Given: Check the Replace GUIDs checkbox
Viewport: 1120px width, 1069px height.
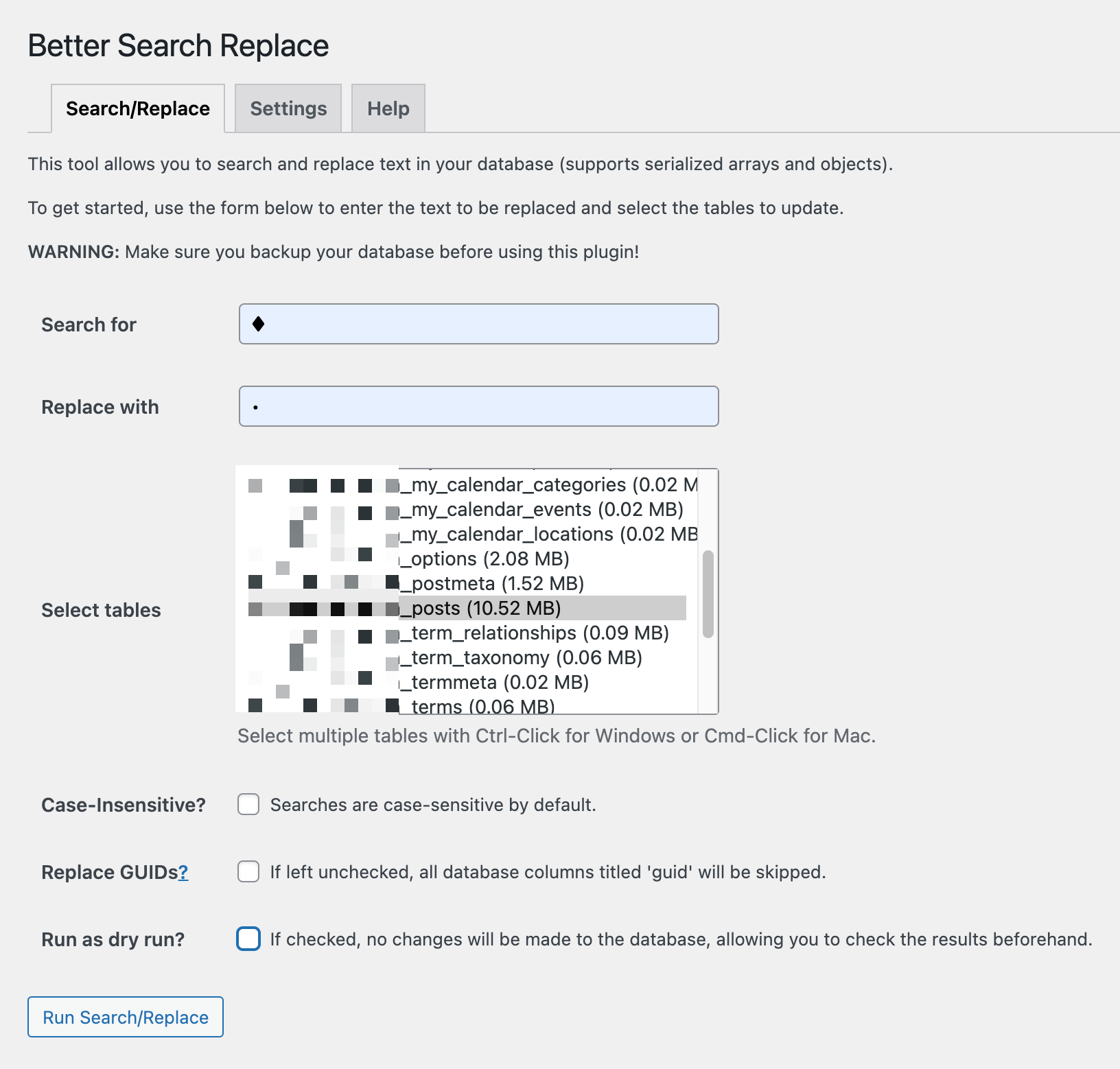Looking at the screenshot, I should click(248, 871).
